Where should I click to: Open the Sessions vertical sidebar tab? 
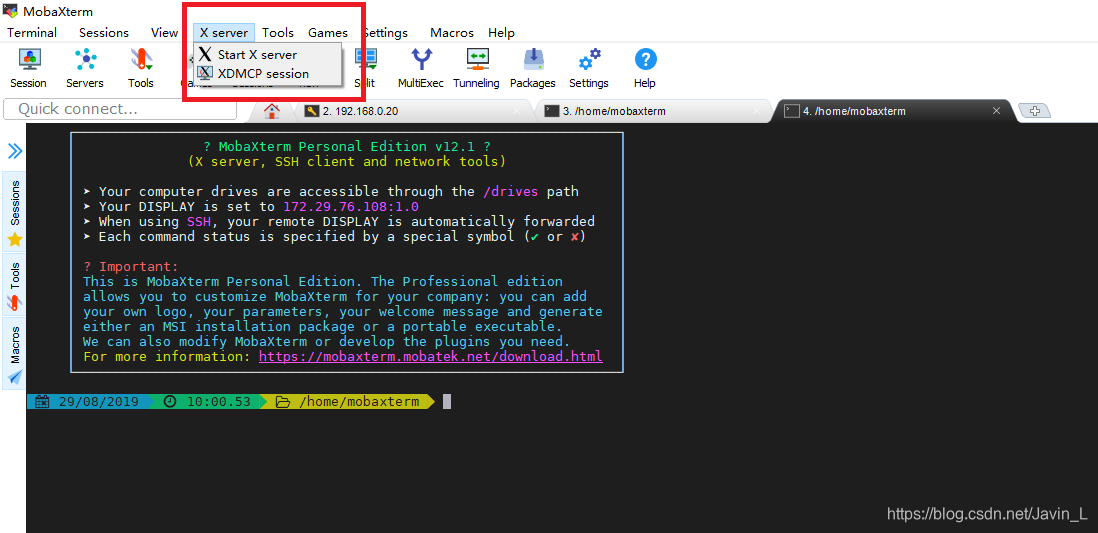pos(15,212)
